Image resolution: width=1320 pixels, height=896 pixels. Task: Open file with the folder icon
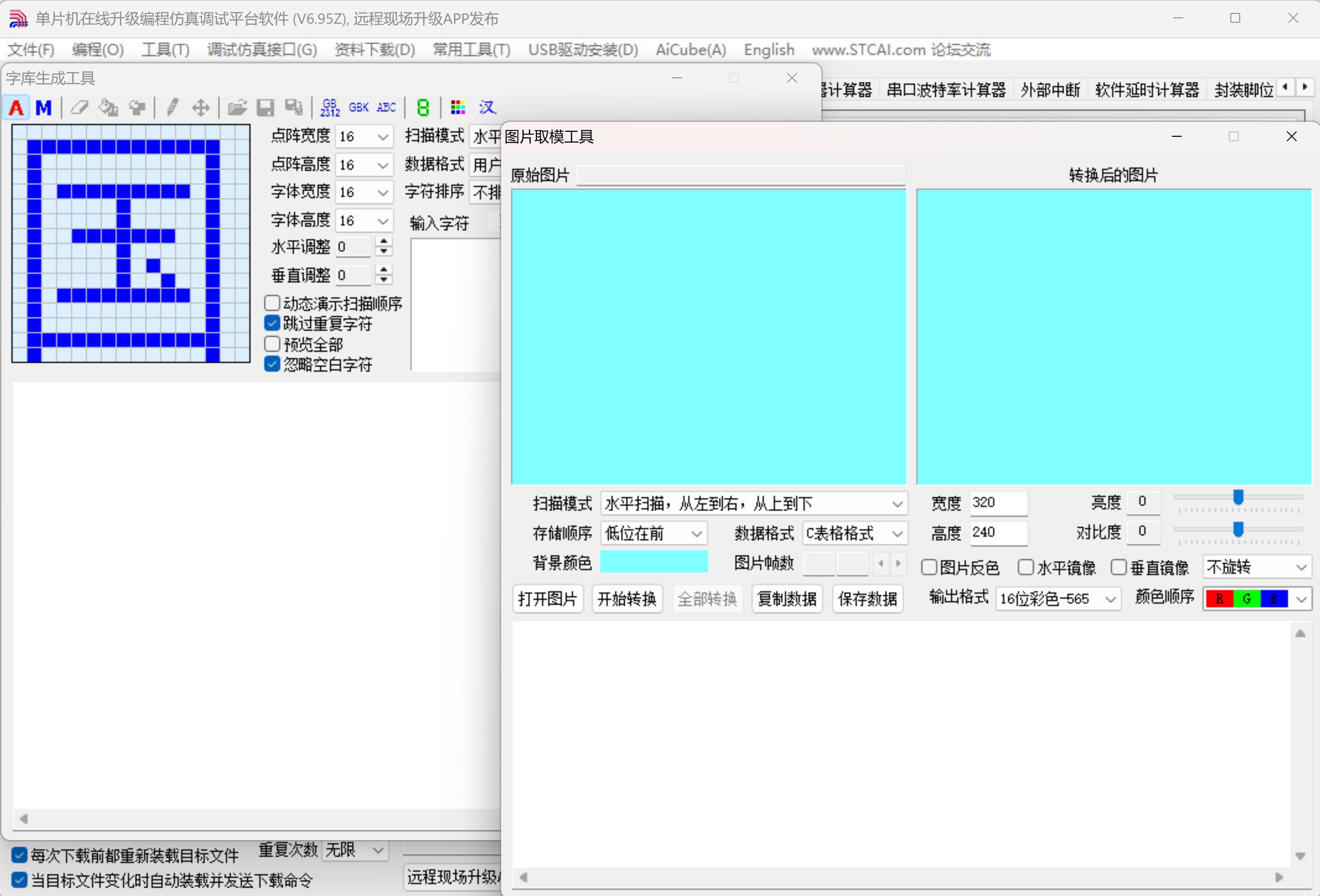[237, 108]
